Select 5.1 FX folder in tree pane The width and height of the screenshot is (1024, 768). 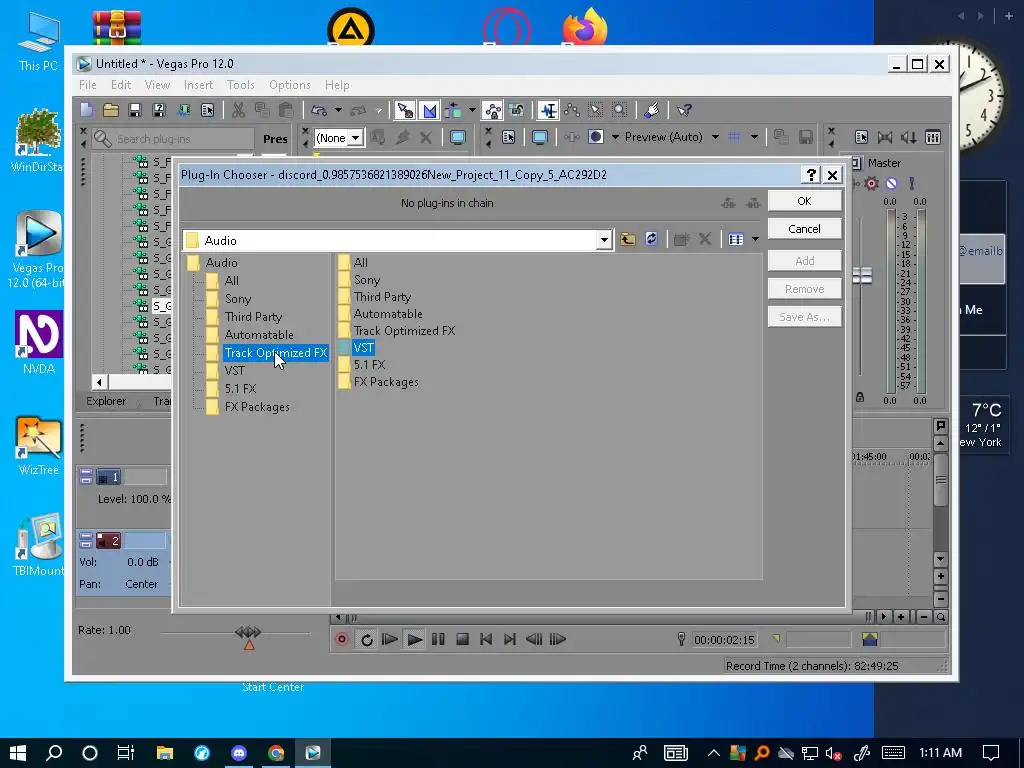[240, 389]
